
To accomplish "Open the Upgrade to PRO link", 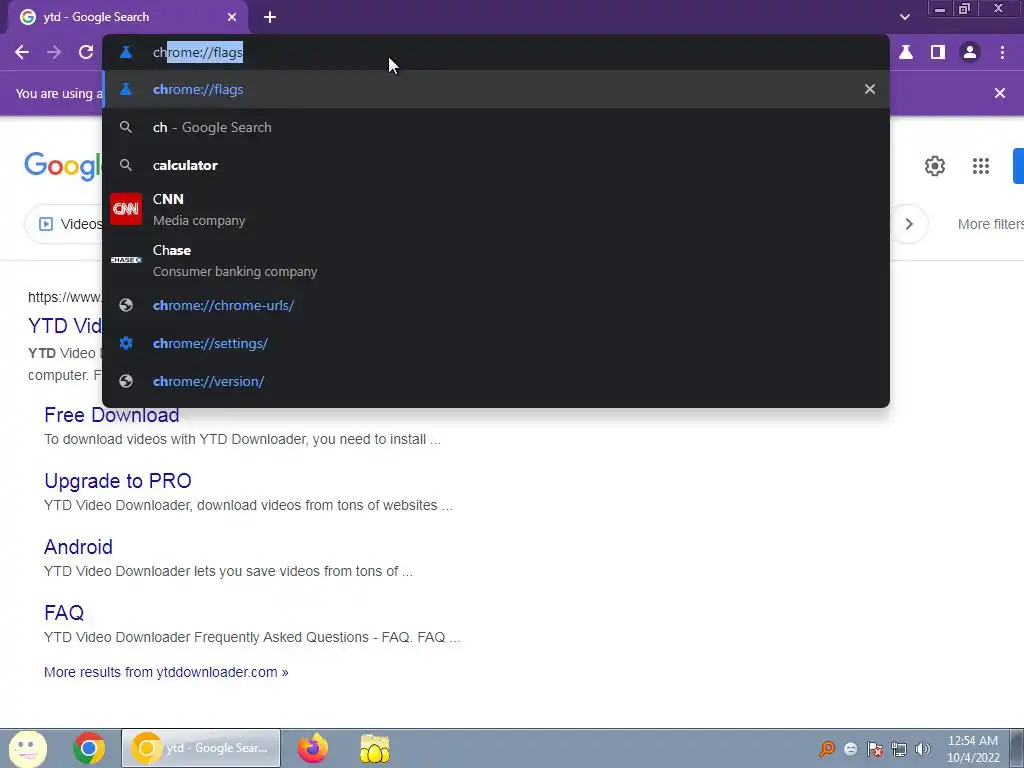I will tap(118, 481).
